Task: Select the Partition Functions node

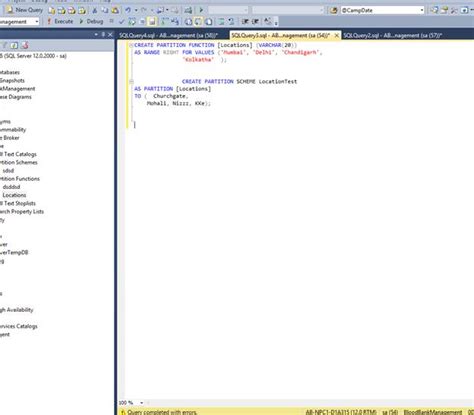Action: (20, 179)
